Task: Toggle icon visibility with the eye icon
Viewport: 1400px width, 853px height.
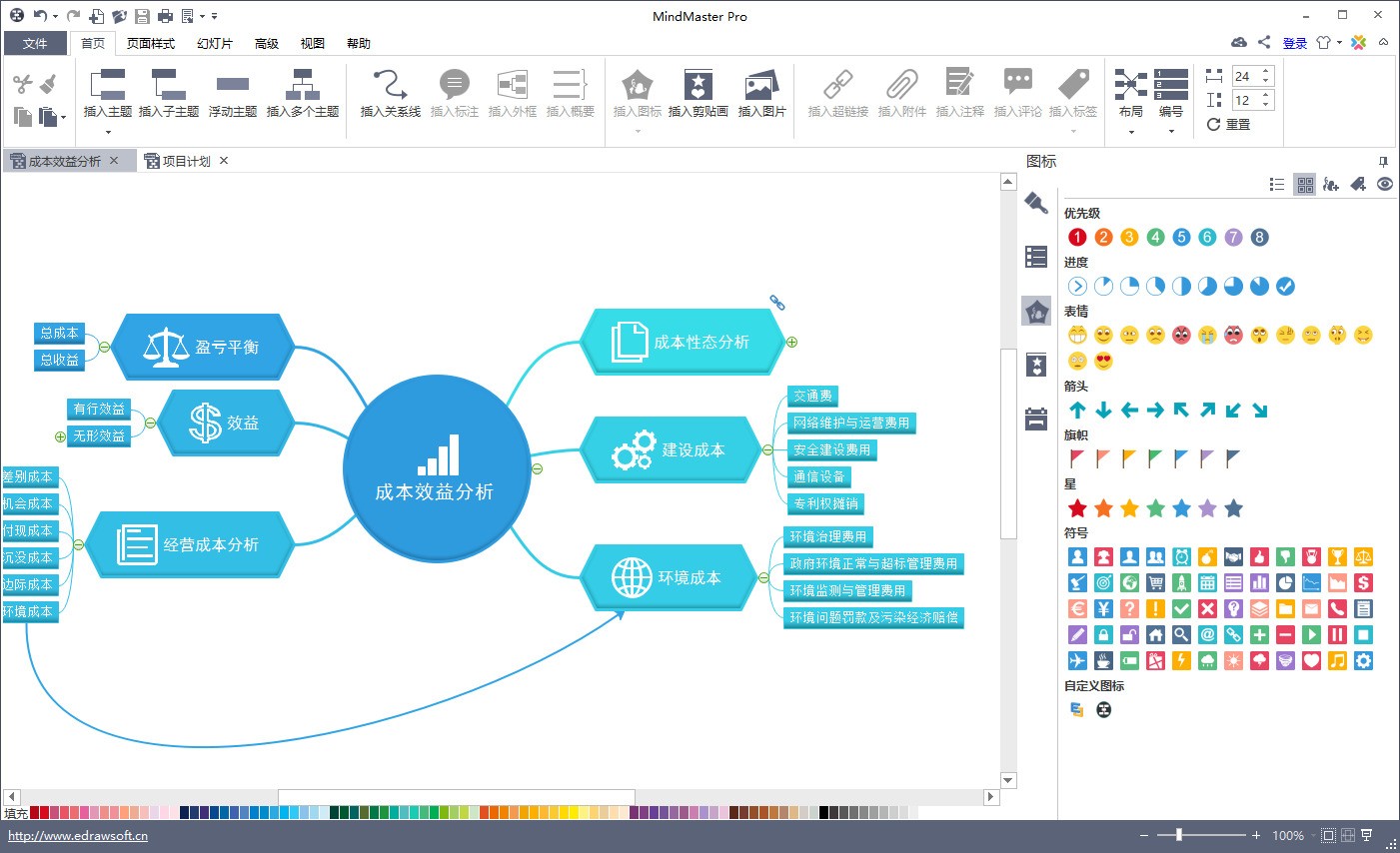Action: pyautogui.click(x=1385, y=184)
